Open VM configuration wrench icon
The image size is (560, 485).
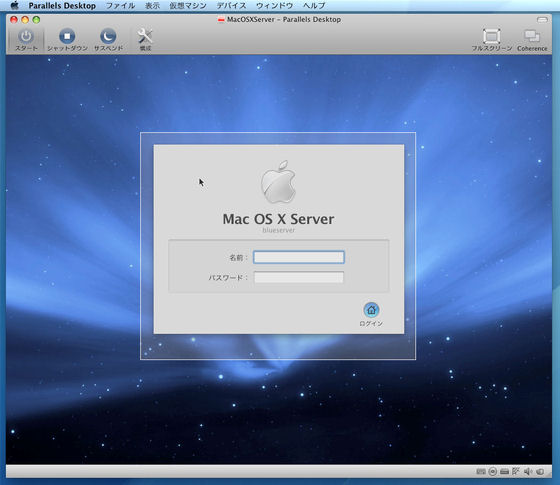click(x=145, y=36)
